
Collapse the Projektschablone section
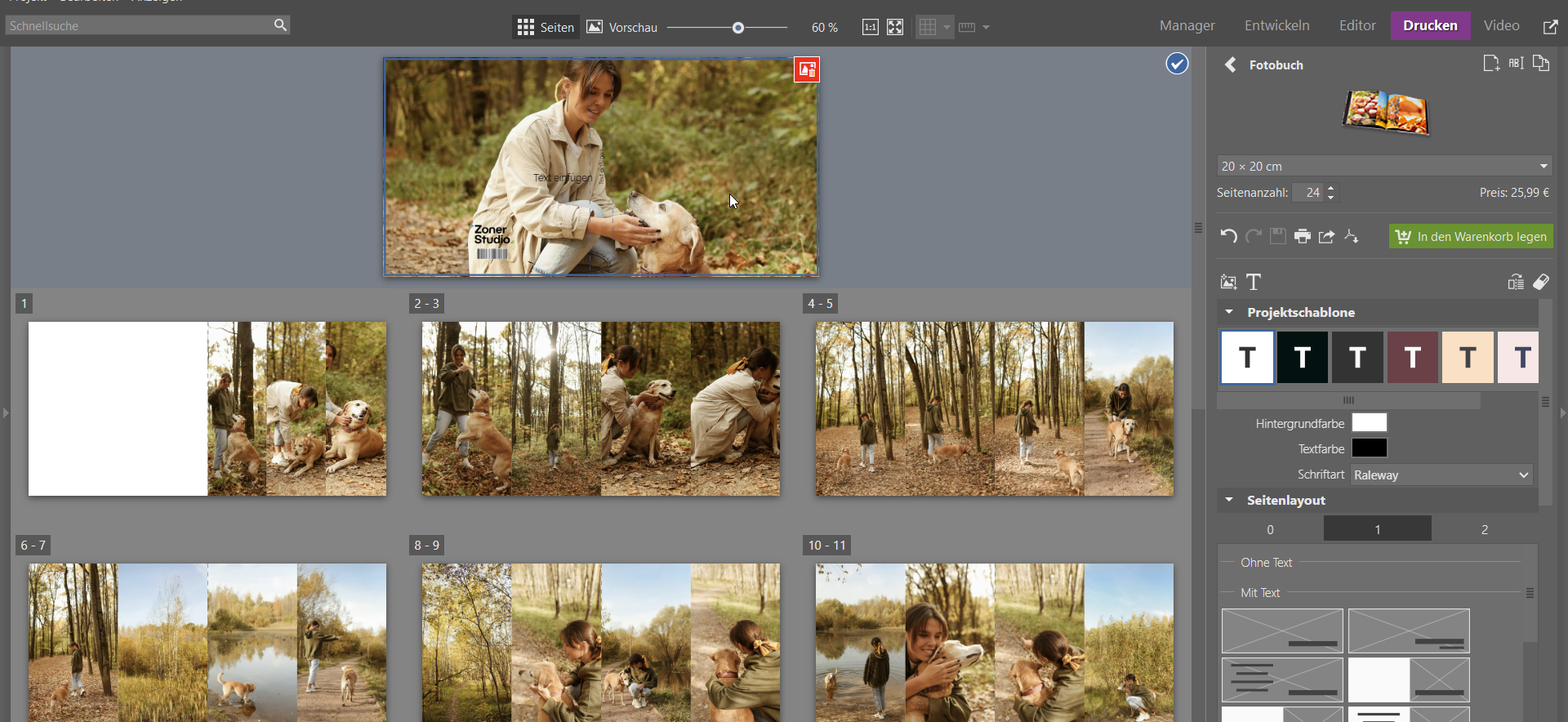[1229, 312]
